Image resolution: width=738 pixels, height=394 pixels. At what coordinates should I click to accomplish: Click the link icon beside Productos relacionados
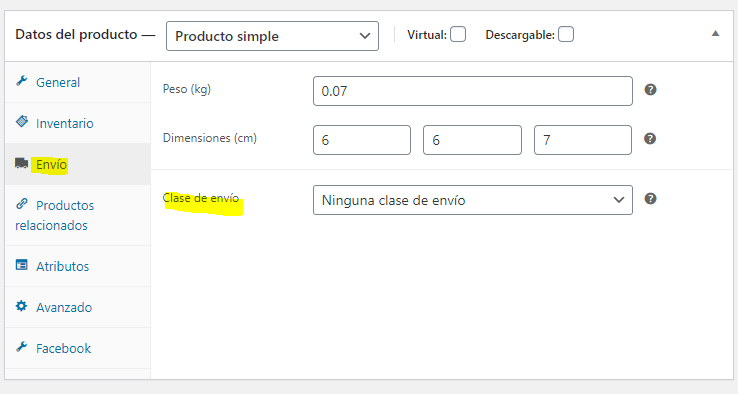click(x=22, y=204)
